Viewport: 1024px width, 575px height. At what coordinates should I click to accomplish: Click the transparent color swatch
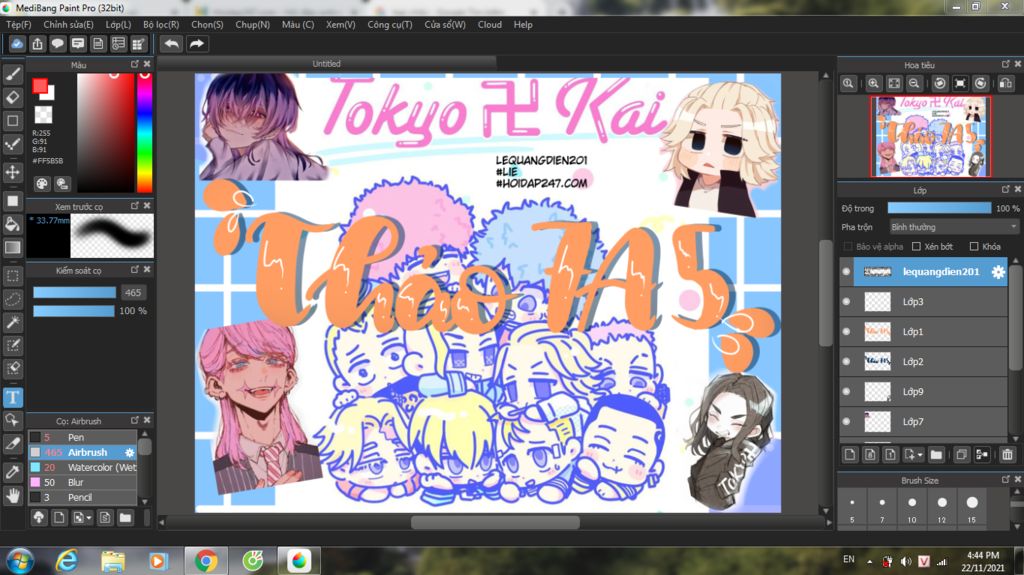tap(43, 114)
